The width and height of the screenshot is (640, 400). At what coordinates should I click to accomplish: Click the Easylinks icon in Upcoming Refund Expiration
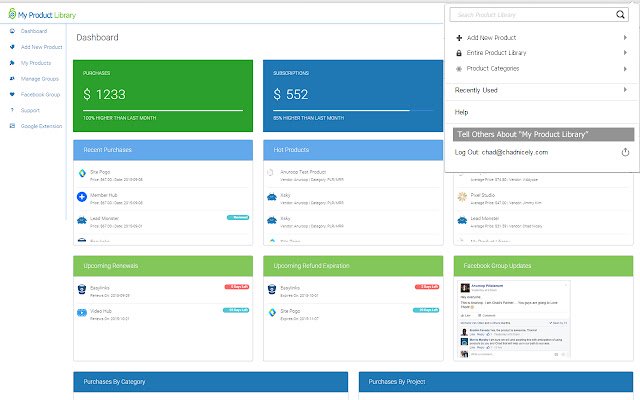(272, 289)
